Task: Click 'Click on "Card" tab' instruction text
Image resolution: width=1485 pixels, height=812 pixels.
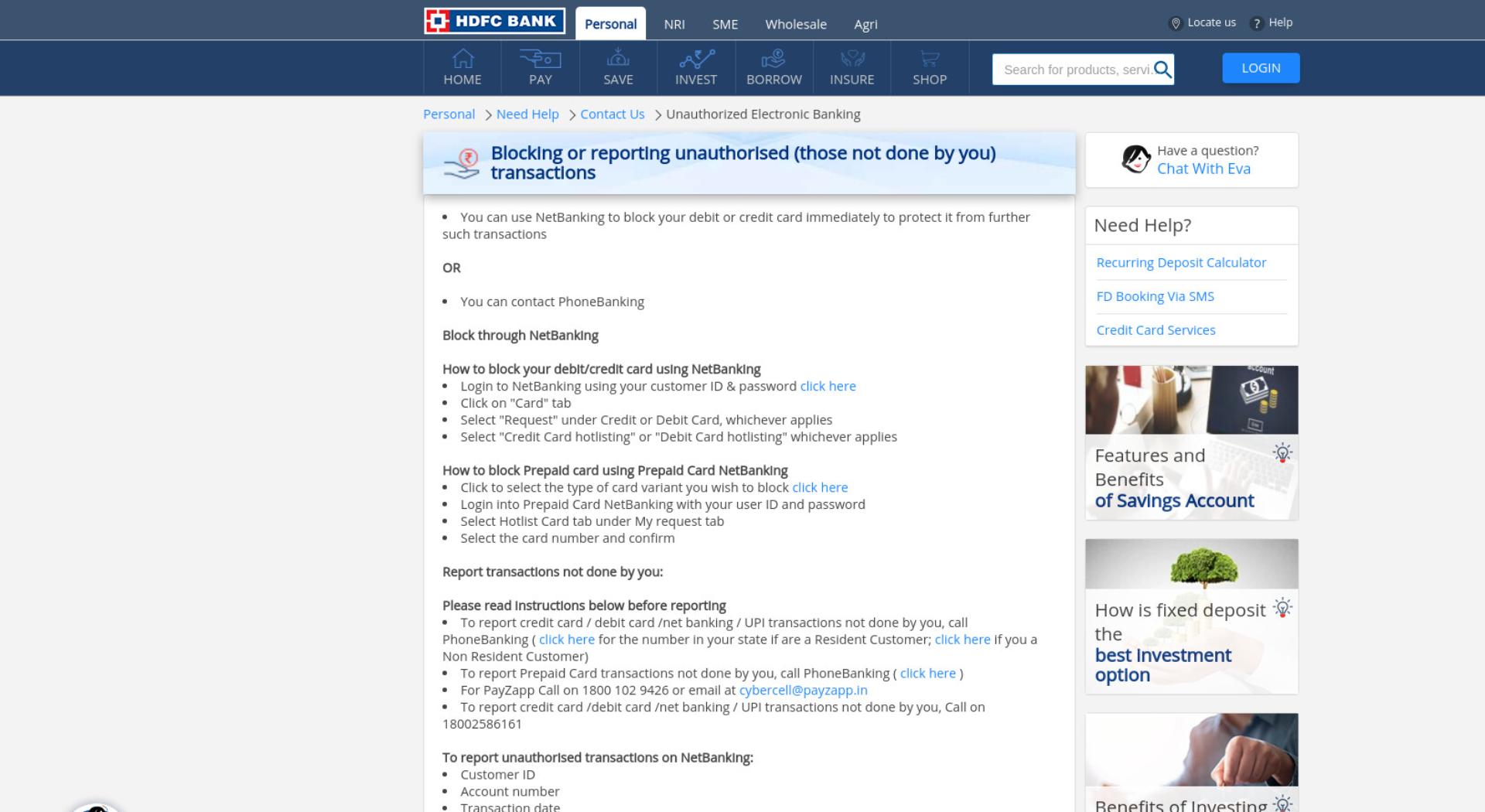Action: click(x=516, y=403)
